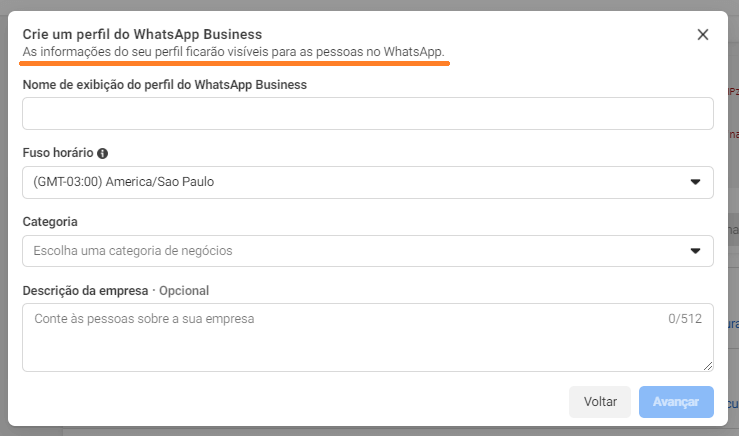
Task: Click the Nome de exibição do perfil label
Action: 164,85
